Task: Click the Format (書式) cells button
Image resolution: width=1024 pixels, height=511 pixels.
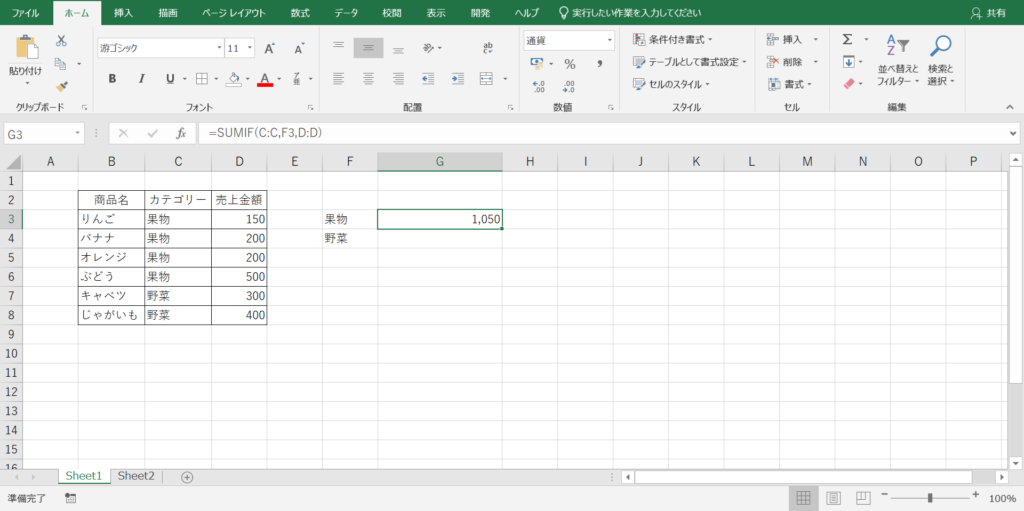Action: (790, 84)
